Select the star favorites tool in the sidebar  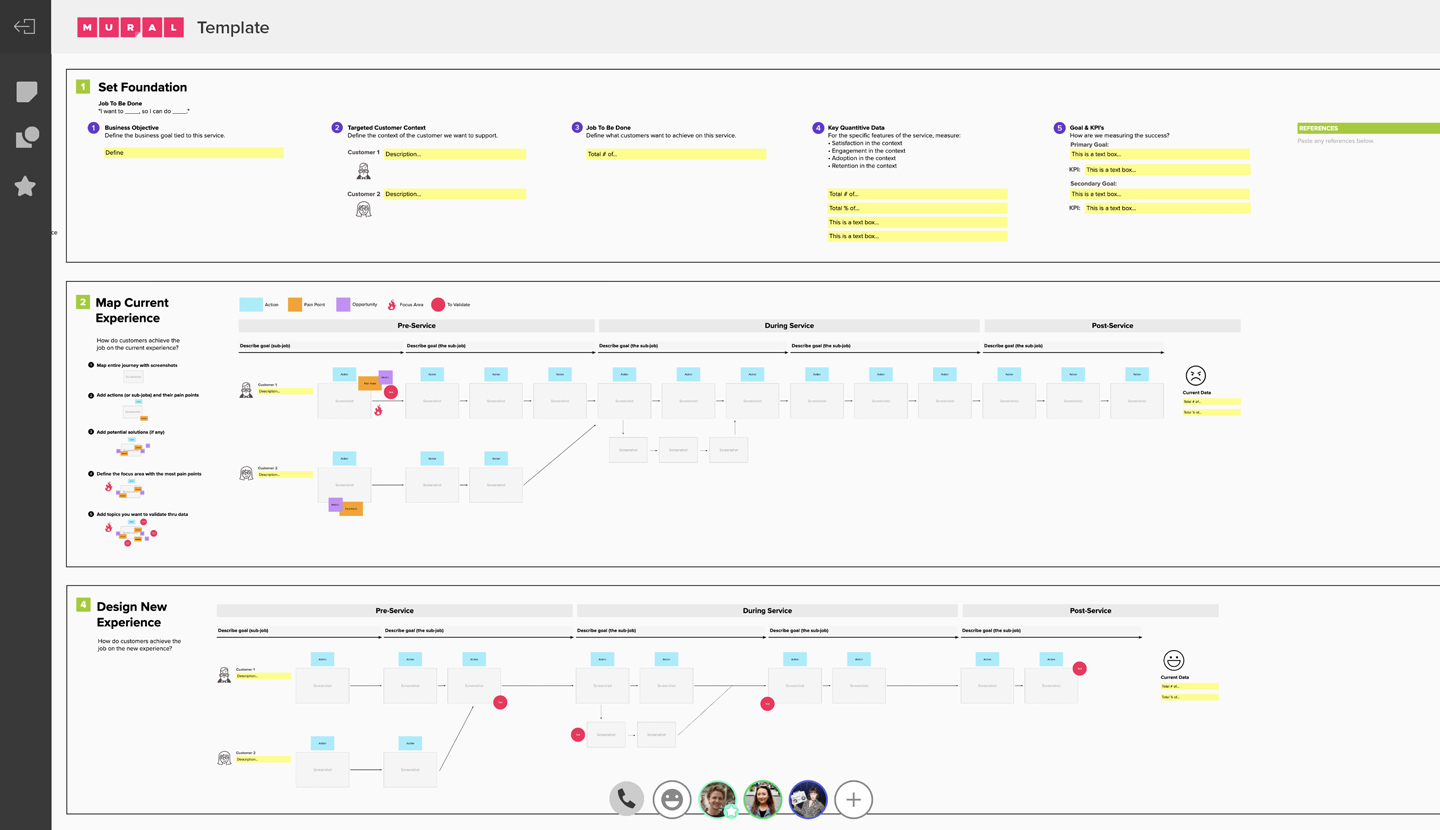(24, 186)
